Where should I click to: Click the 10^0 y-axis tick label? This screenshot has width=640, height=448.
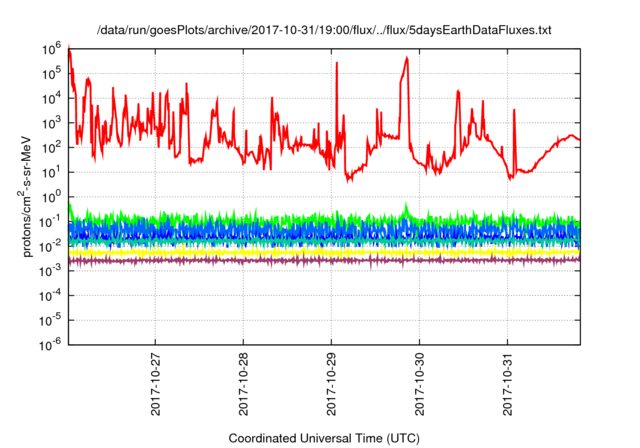[51, 197]
